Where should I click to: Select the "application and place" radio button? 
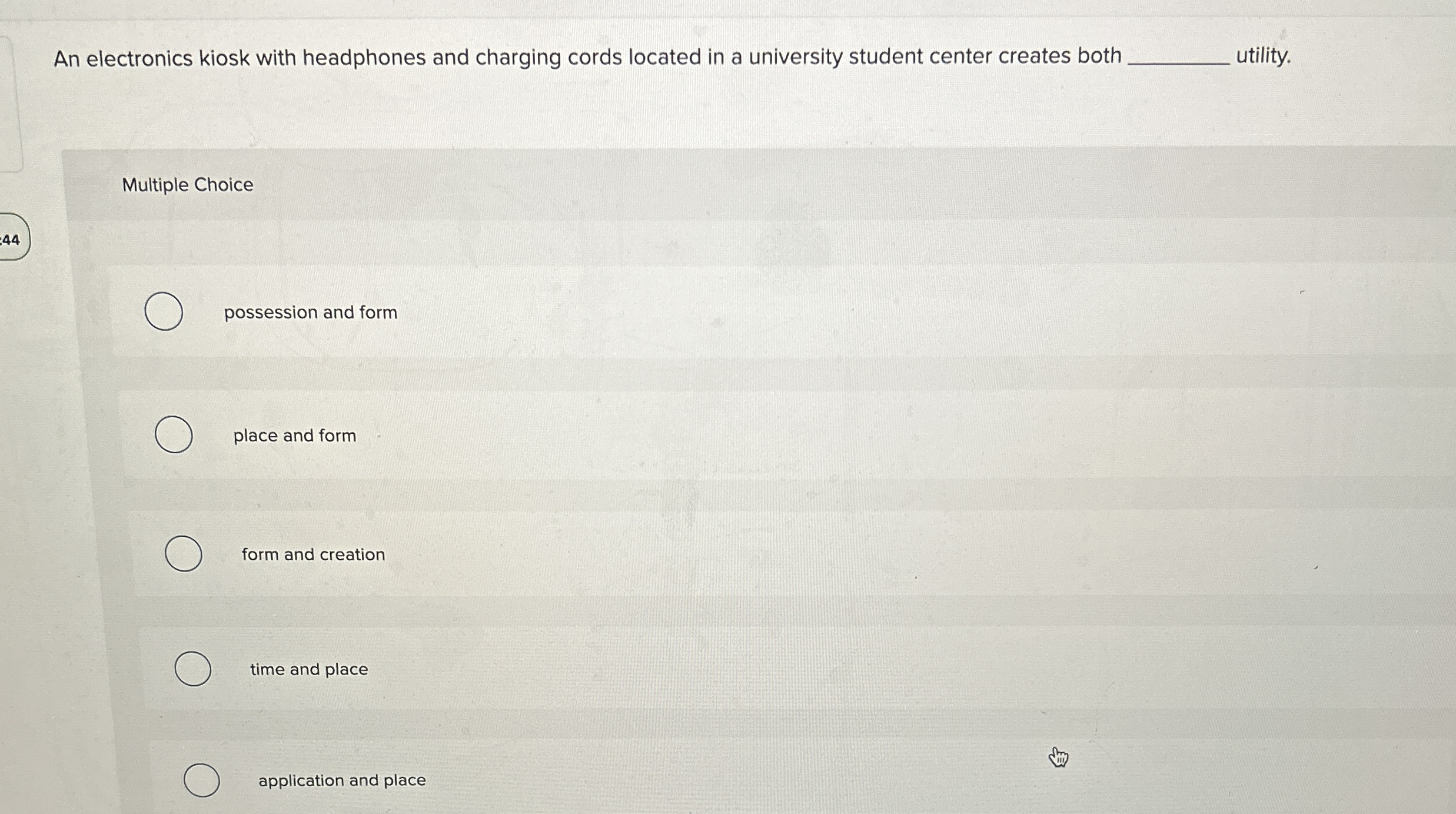click(x=202, y=781)
